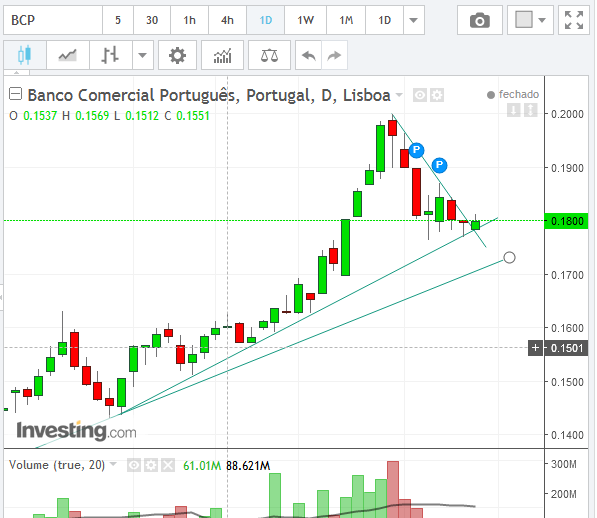Toggle visibility eye for main series

[420, 95]
